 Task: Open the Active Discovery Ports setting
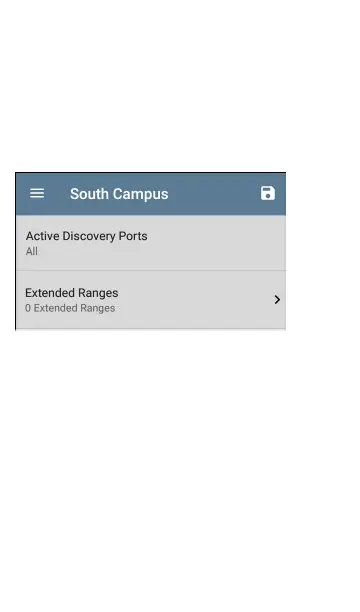pos(151,243)
